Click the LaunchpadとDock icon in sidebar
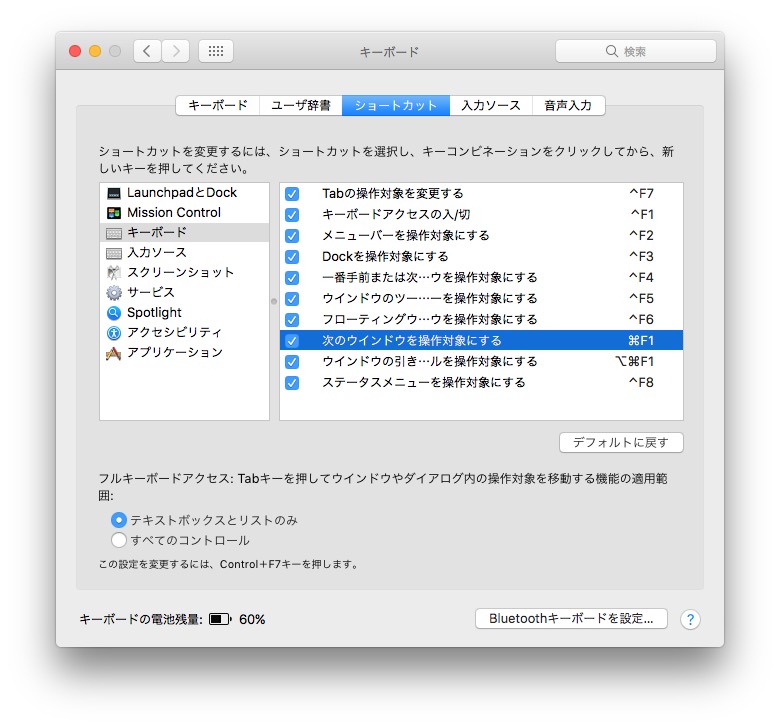The image size is (780, 727). click(x=114, y=193)
